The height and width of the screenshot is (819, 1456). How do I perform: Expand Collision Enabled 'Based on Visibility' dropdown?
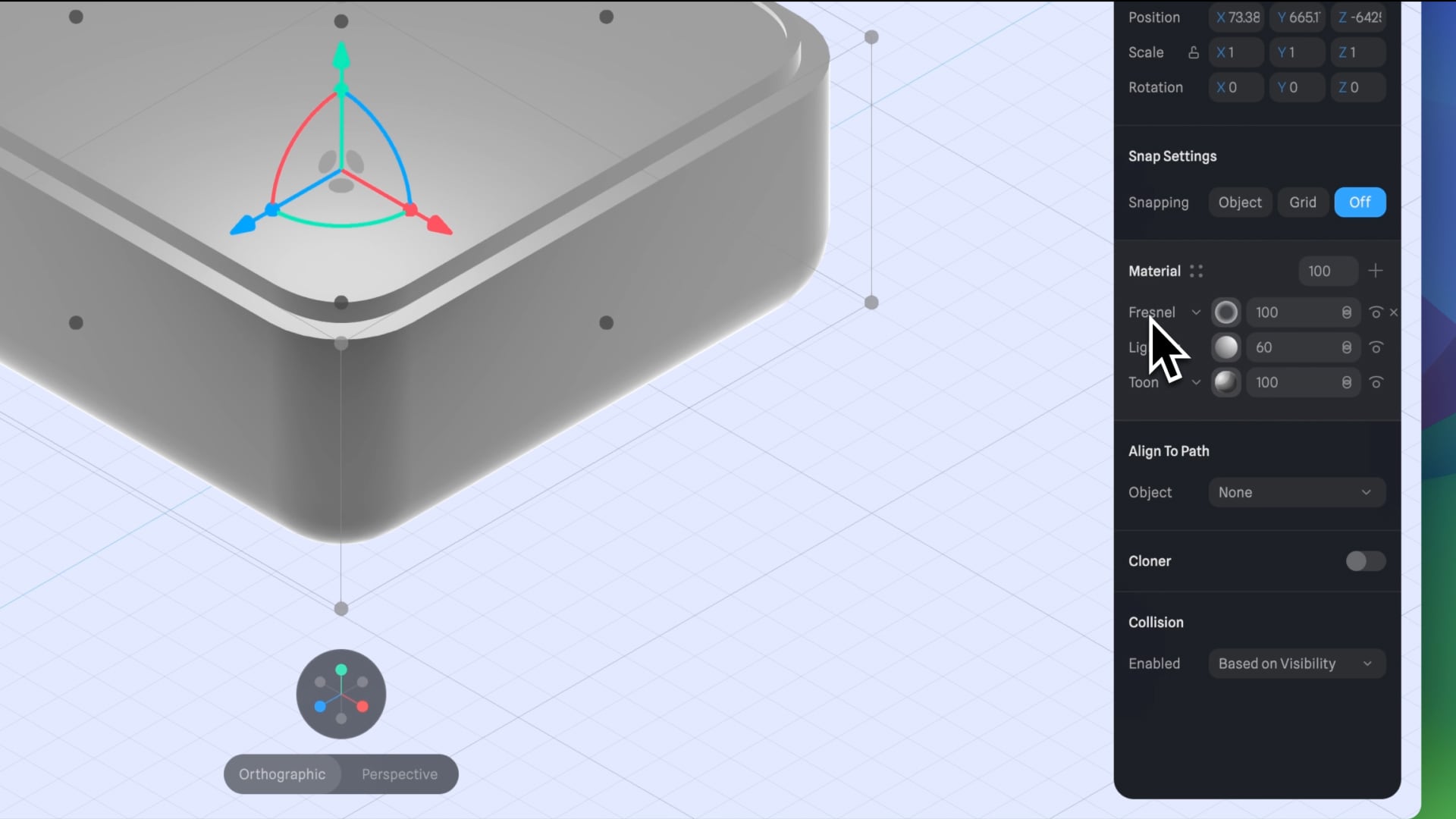click(1297, 664)
